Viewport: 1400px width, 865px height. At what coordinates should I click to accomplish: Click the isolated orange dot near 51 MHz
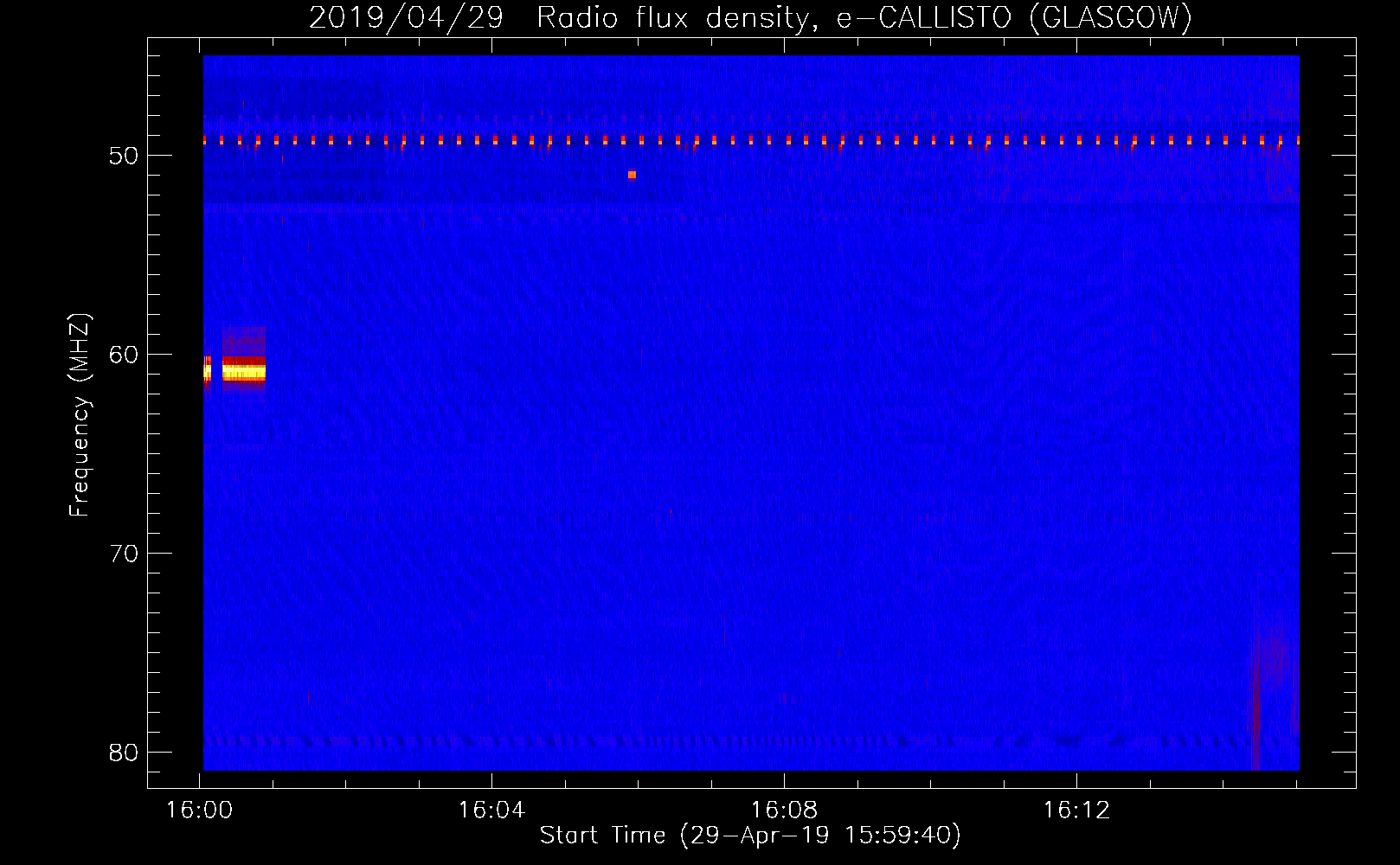[x=632, y=175]
